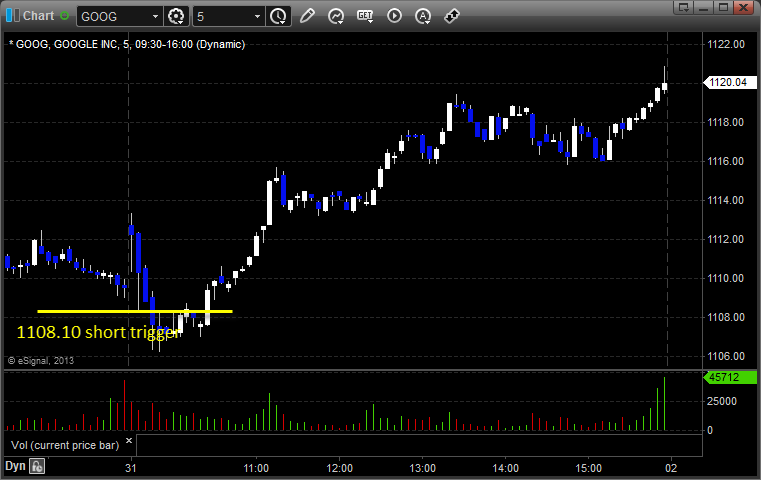The height and width of the screenshot is (480, 761).
Task: Click the Dyn label at bottom left
Action: [x=15, y=466]
